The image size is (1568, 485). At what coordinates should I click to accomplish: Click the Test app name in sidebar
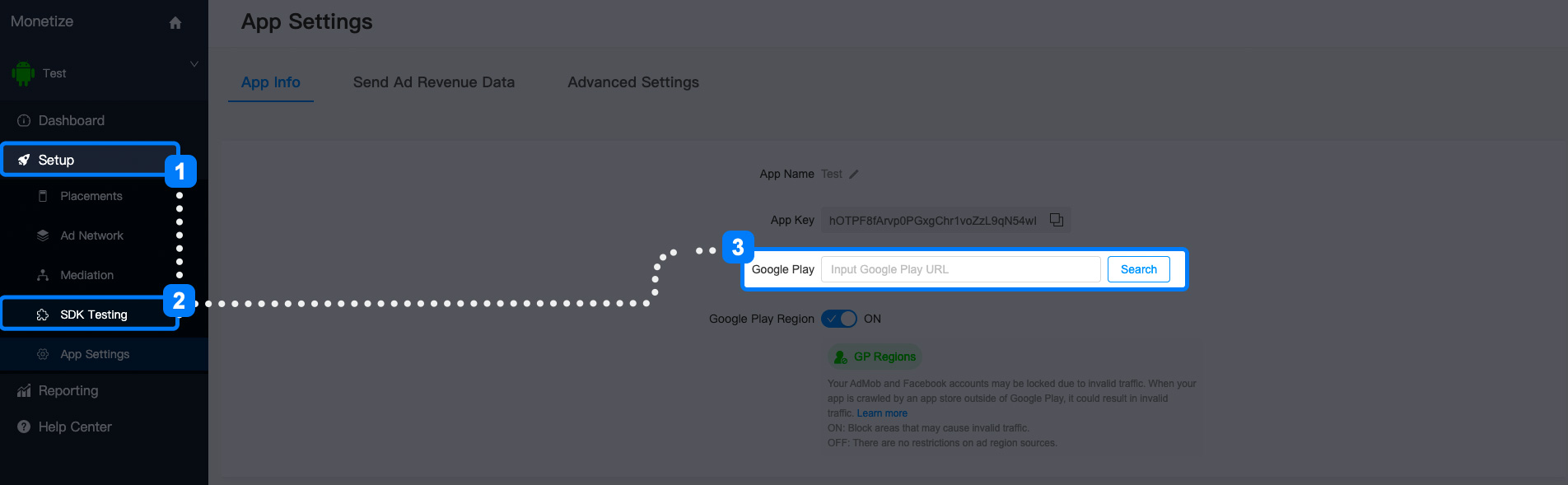[54, 73]
